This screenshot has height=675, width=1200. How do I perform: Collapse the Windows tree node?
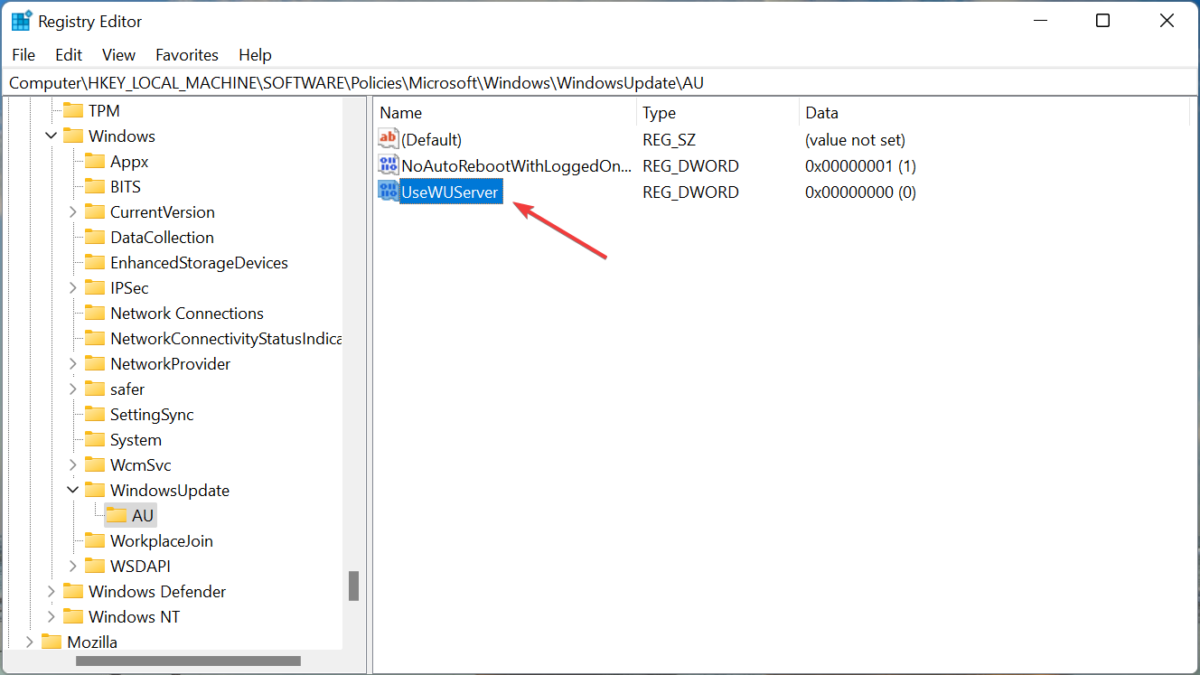[51, 136]
